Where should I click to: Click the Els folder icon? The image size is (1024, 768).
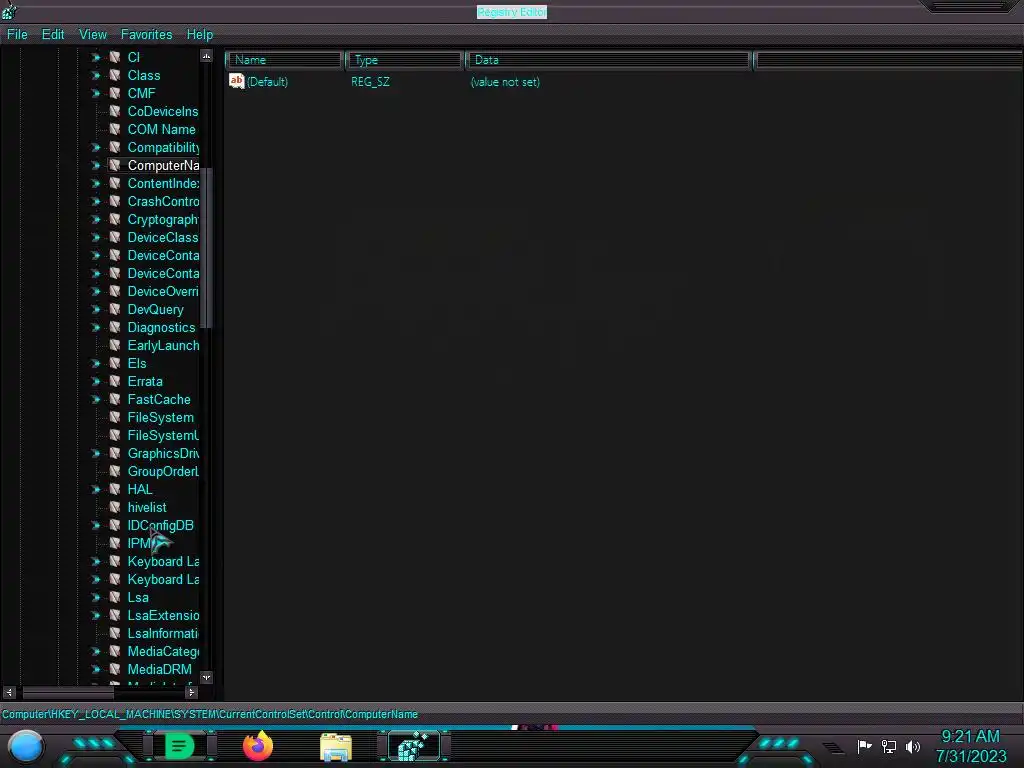tap(115, 364)
